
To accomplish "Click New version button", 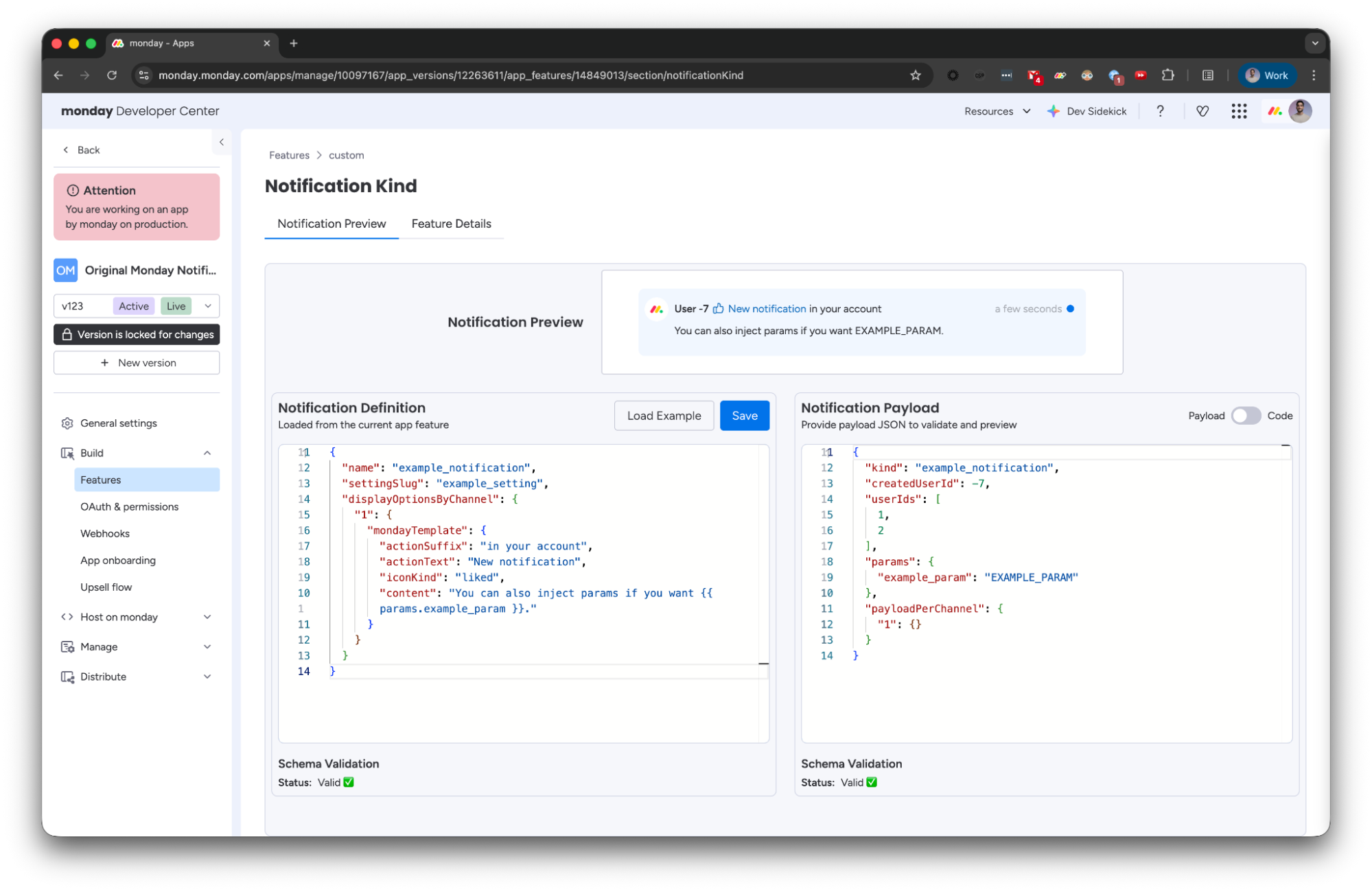I will point(137,363).
